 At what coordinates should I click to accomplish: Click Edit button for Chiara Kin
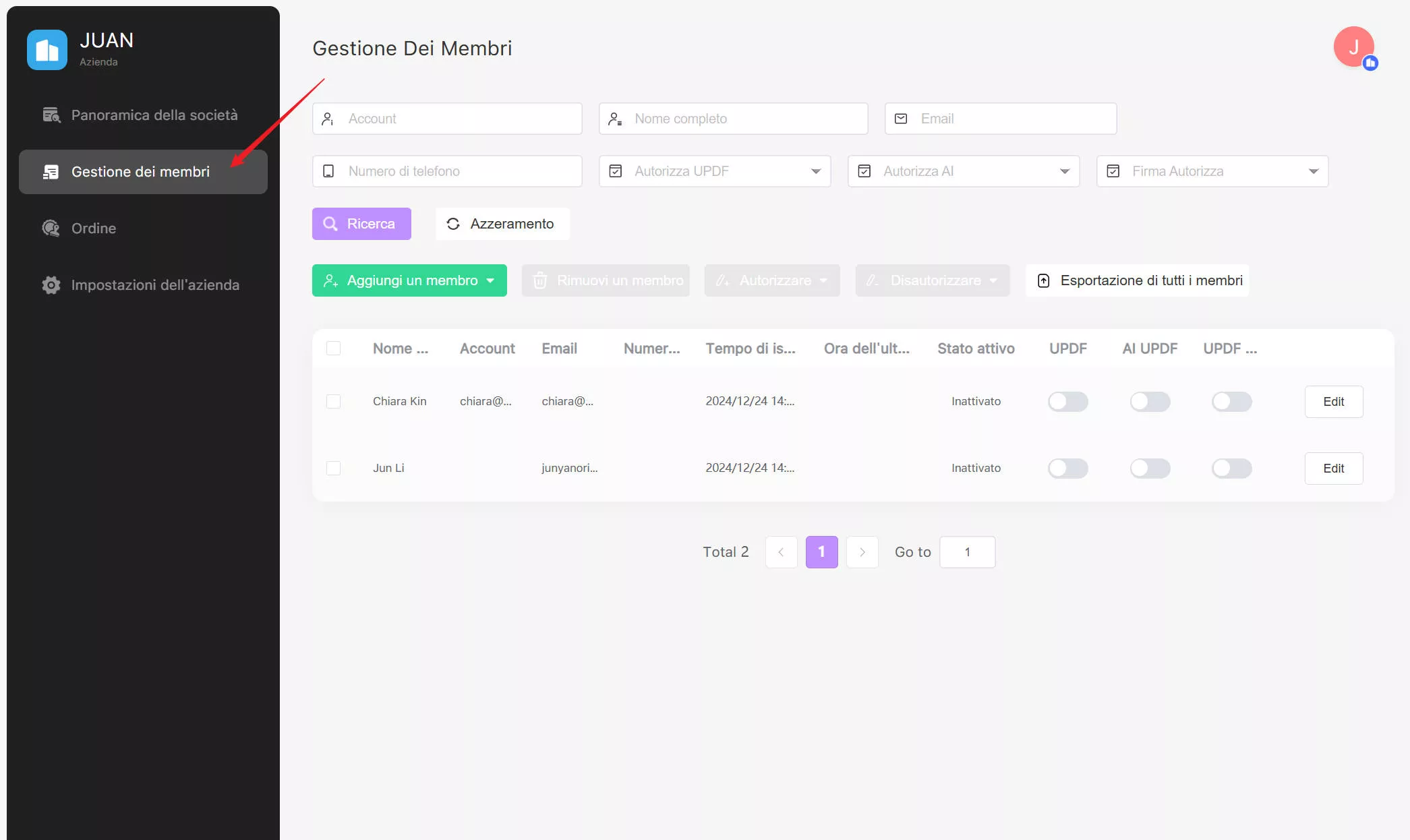[1333, 402]
